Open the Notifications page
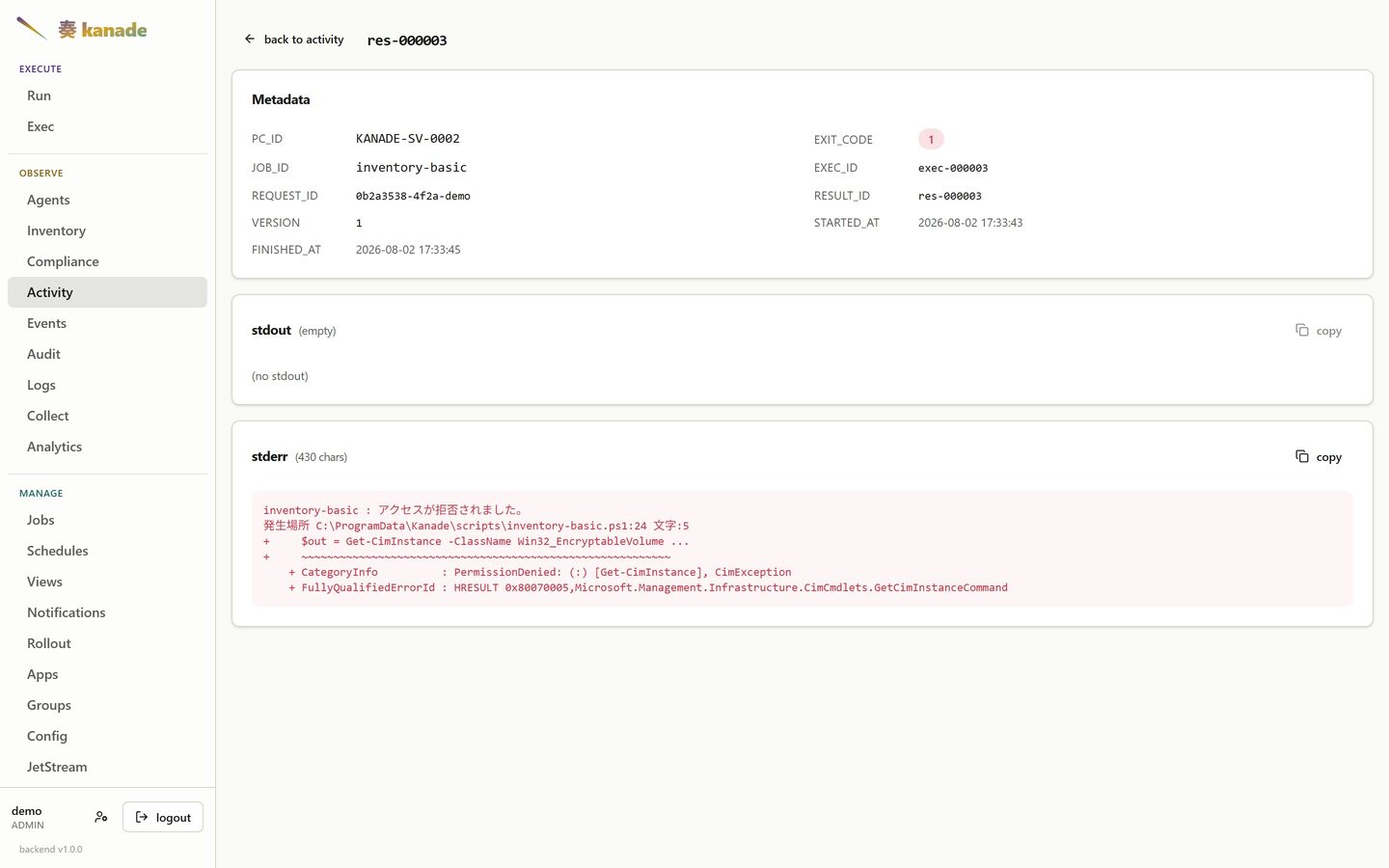This screenshot has width=1389, height=868. click(107, 612)
